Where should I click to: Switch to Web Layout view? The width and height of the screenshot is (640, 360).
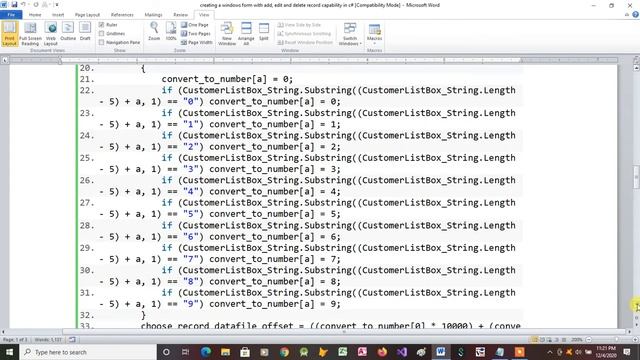click(51, 33)
